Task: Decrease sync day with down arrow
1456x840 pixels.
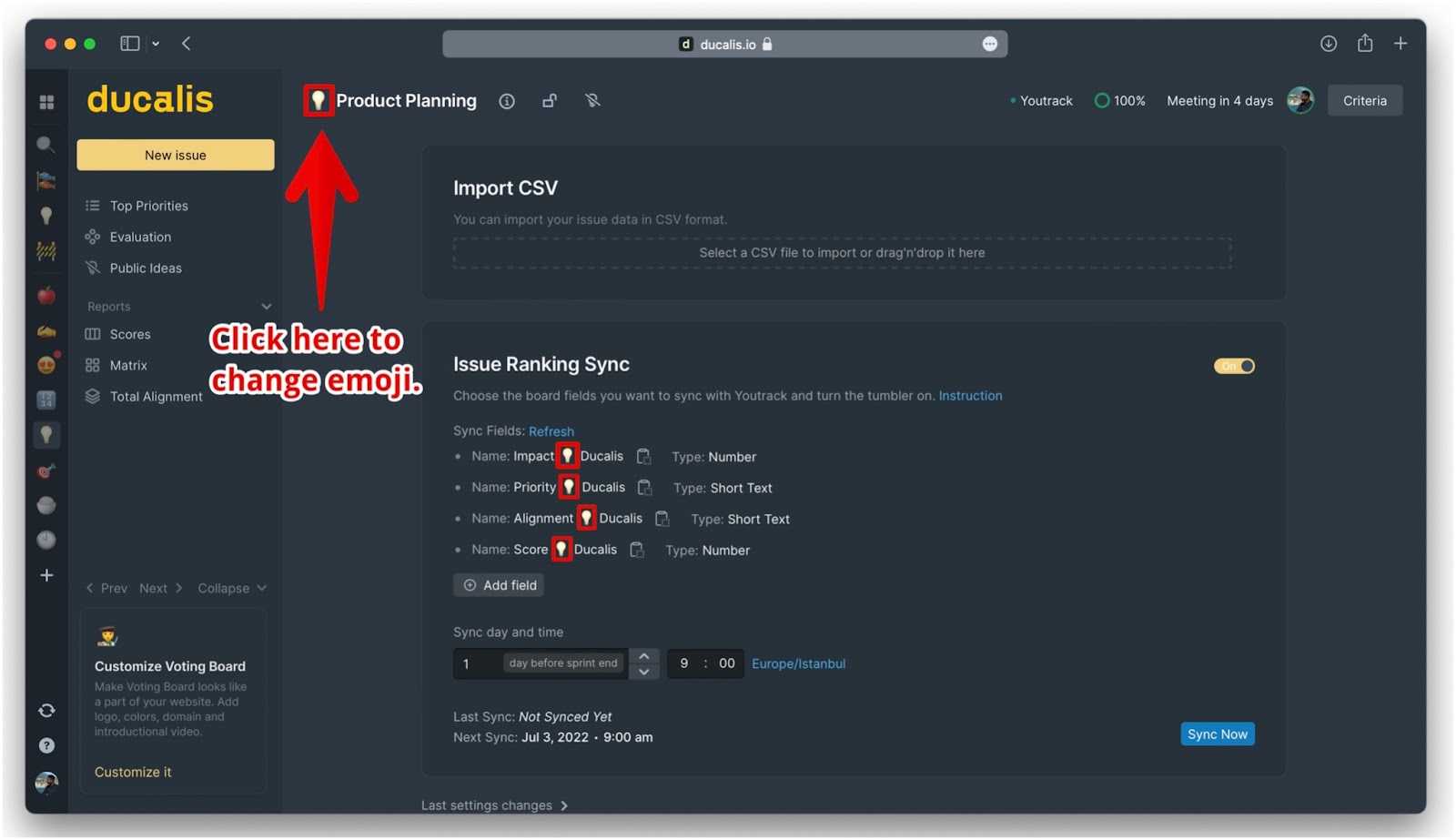Action: point(643,672)
